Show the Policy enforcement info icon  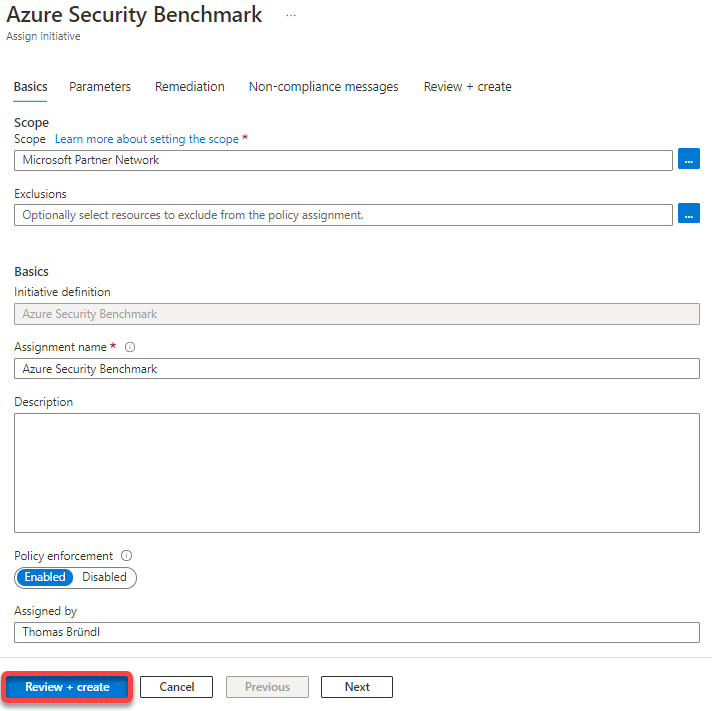(x=126, y=556)
